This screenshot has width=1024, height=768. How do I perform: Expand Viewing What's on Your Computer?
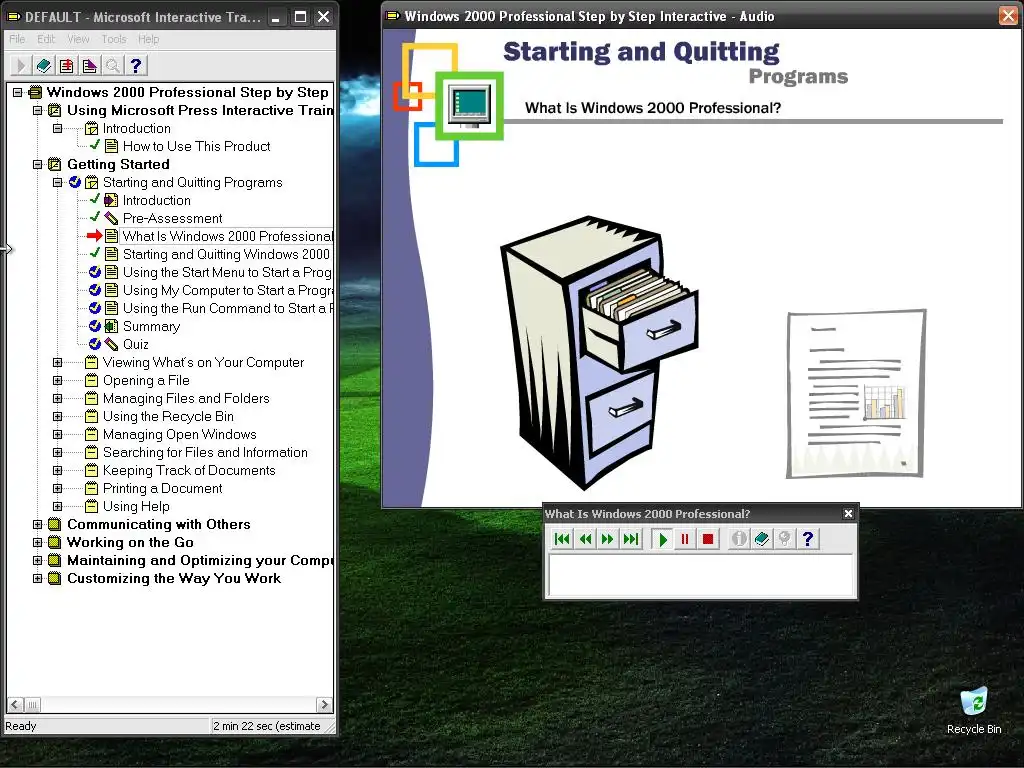point(57,362)
